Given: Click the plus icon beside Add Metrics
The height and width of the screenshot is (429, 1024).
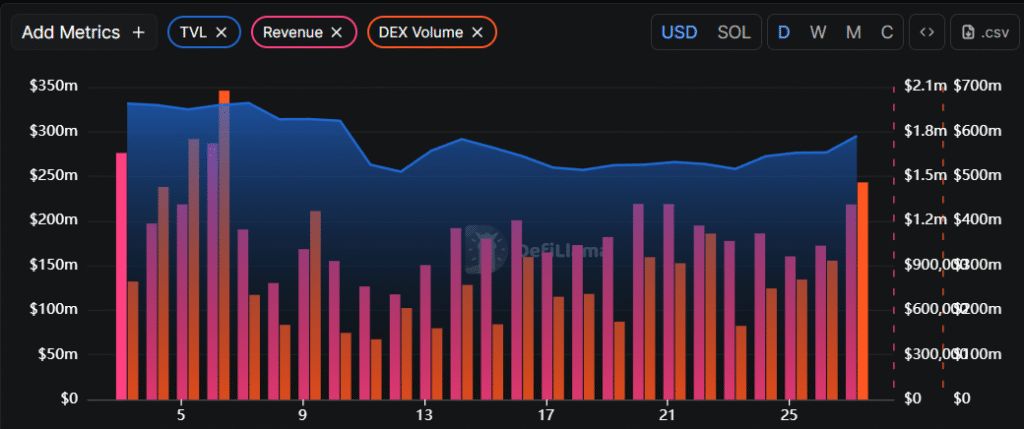Looking at the screenshot, I should tap(138, 32).
